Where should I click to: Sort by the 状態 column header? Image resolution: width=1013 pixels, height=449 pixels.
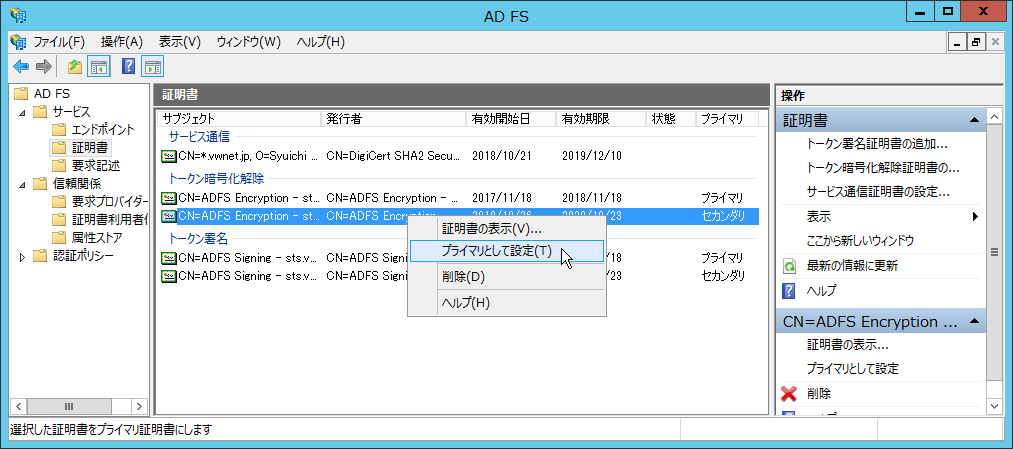(x=671, y=119)
